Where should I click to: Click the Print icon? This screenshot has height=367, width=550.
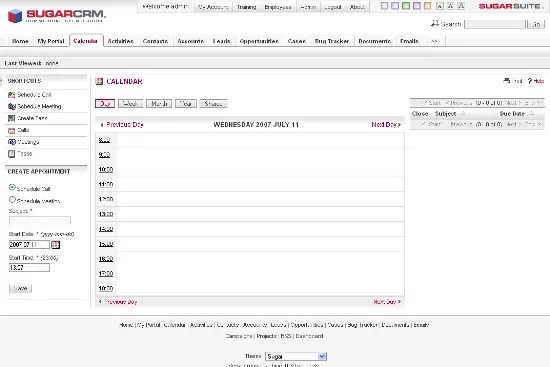507,81
